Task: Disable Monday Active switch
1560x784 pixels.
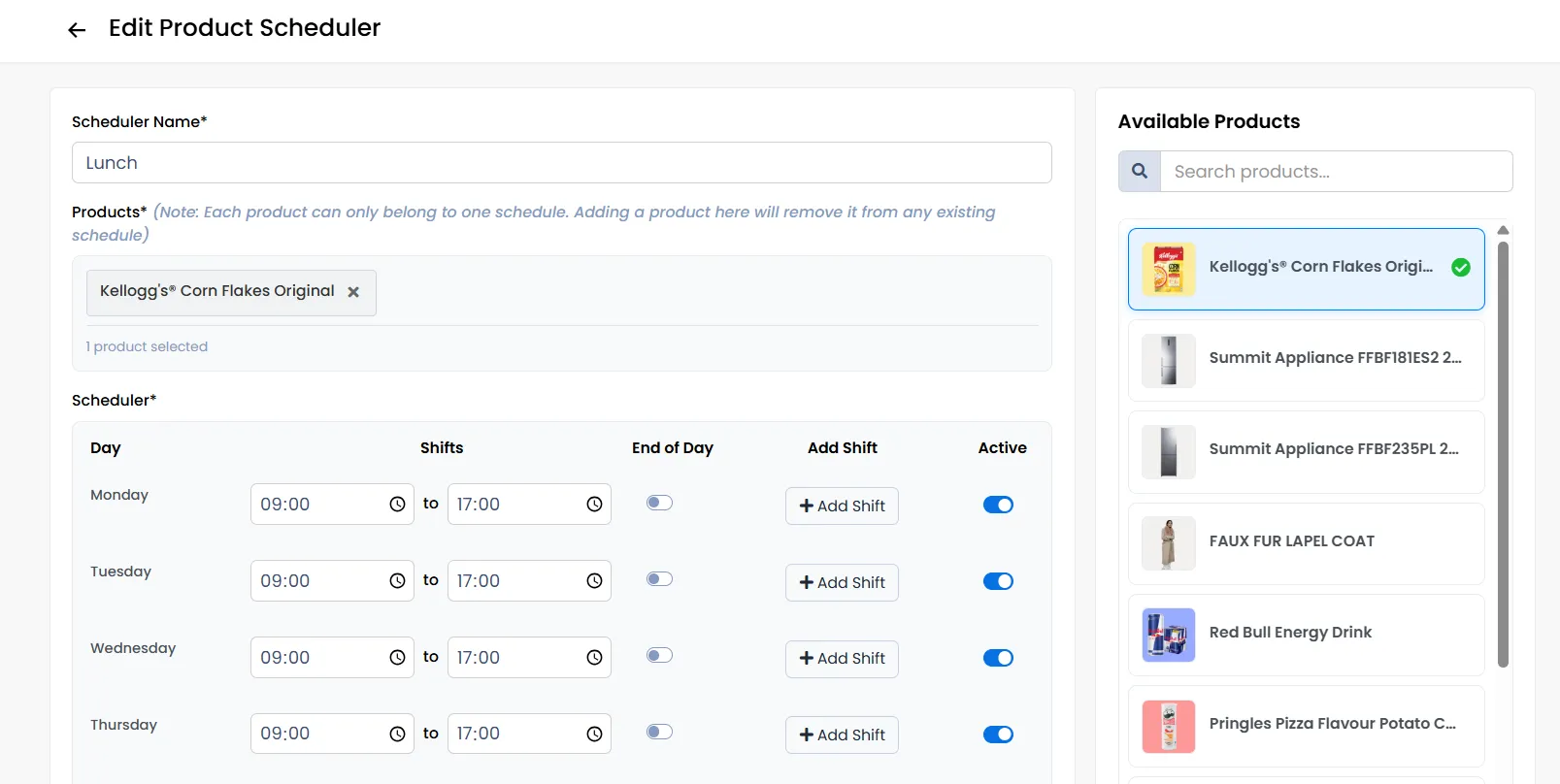Action: coord(998,505)
